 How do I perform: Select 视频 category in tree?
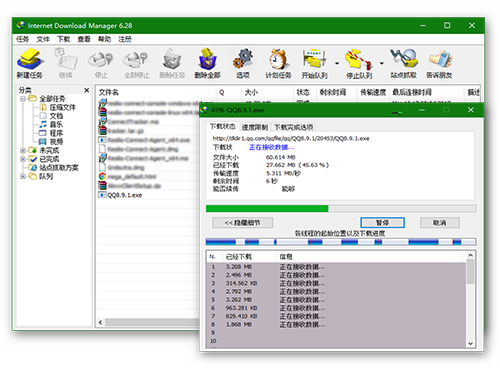(x=51, y=142)
